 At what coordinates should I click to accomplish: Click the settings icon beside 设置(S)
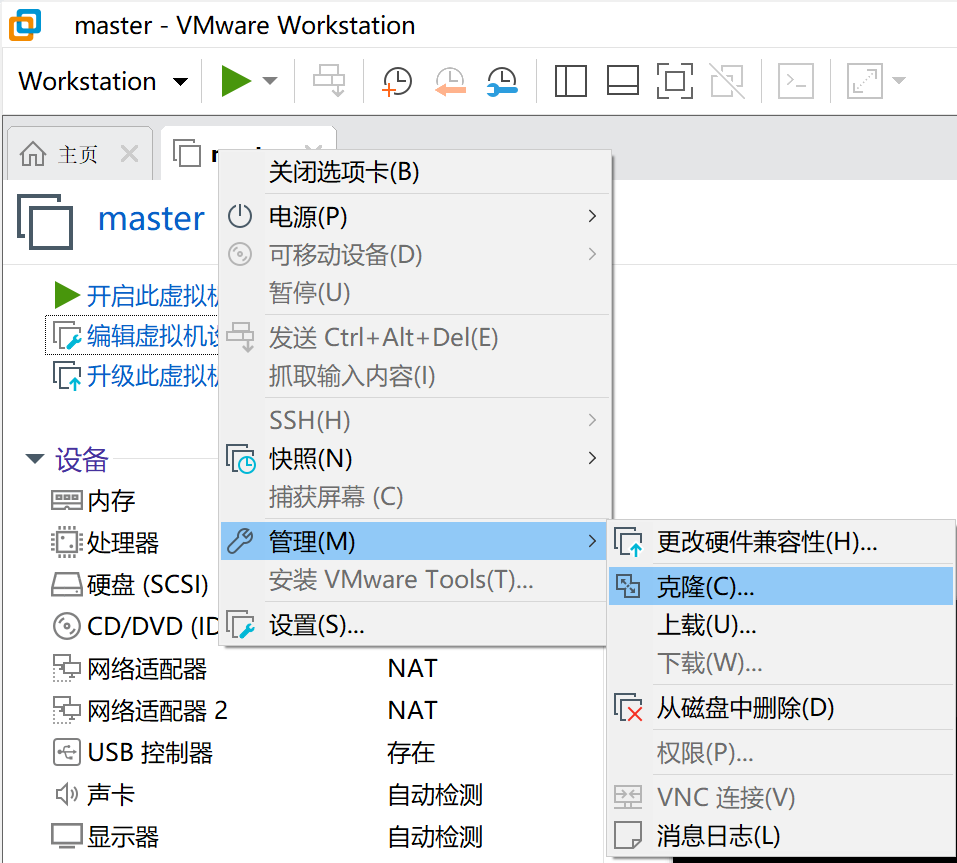coord(240,625)
